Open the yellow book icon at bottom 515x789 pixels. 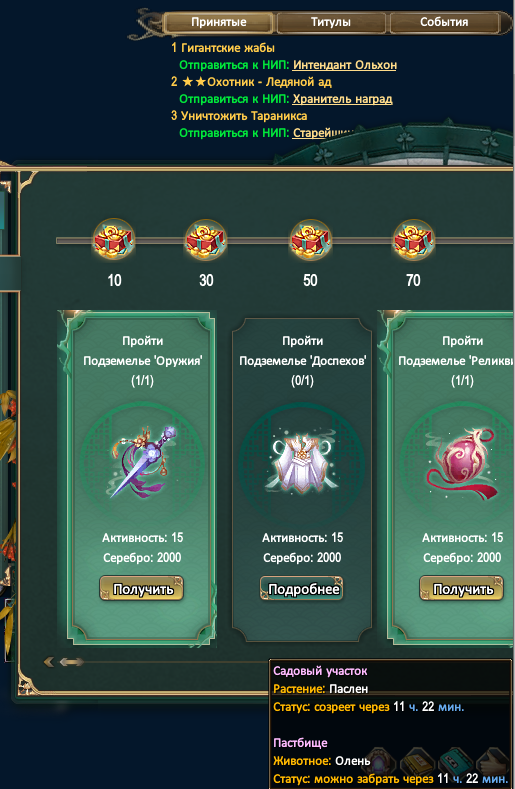[x=417, y=763]
